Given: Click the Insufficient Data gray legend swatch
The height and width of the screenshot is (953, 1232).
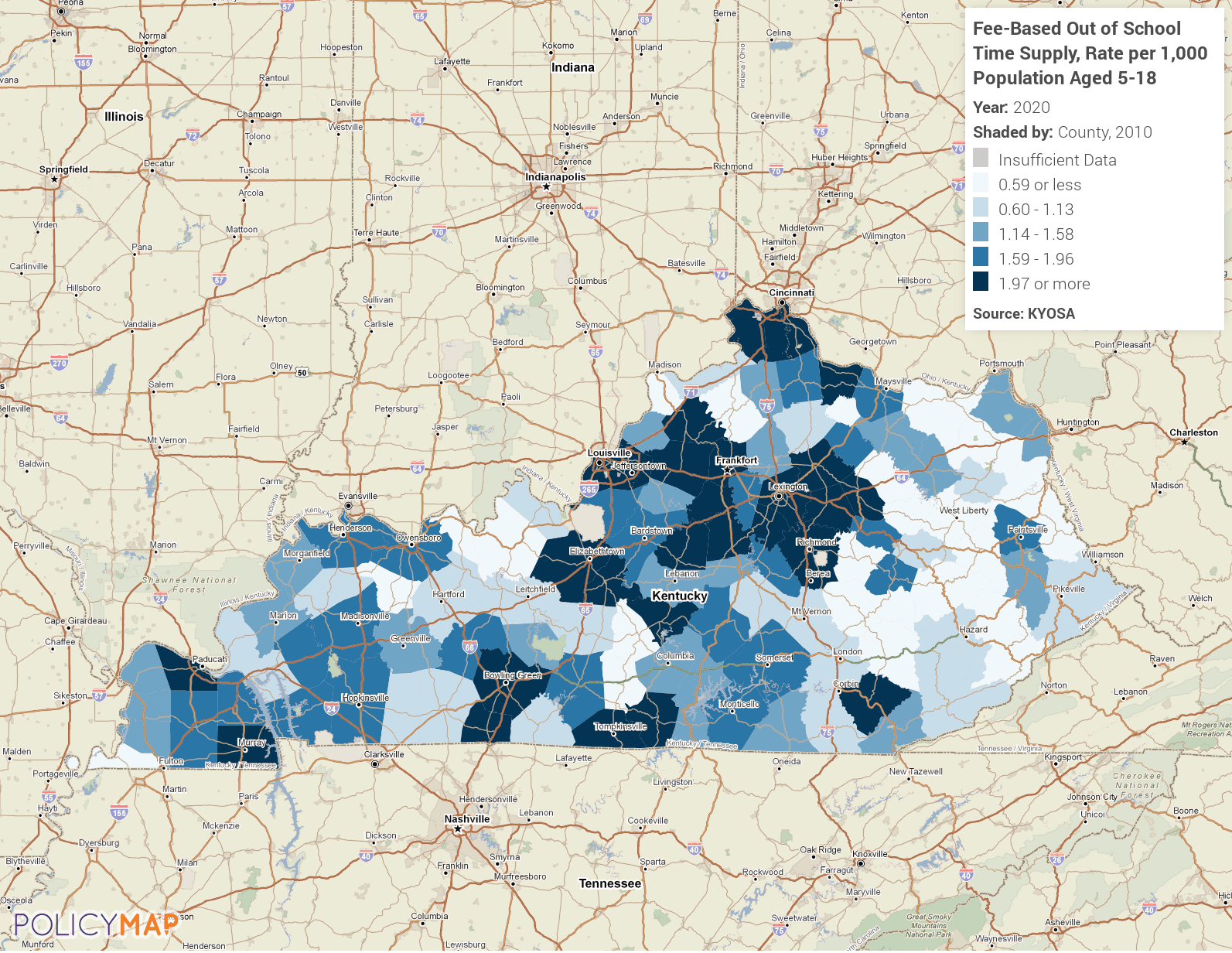Looking at the screenshot, I should tap(981, 158).
